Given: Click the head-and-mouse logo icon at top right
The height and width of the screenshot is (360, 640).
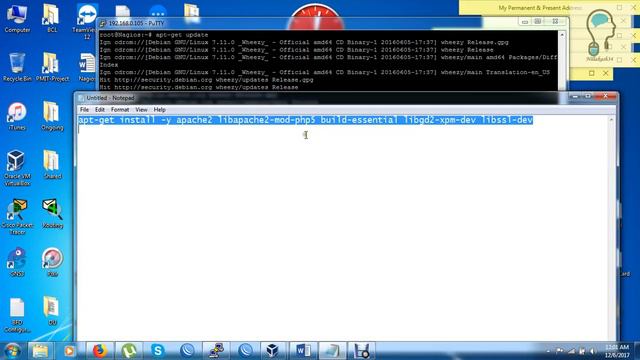Looking at the screenshot, I should pos(600,35).
